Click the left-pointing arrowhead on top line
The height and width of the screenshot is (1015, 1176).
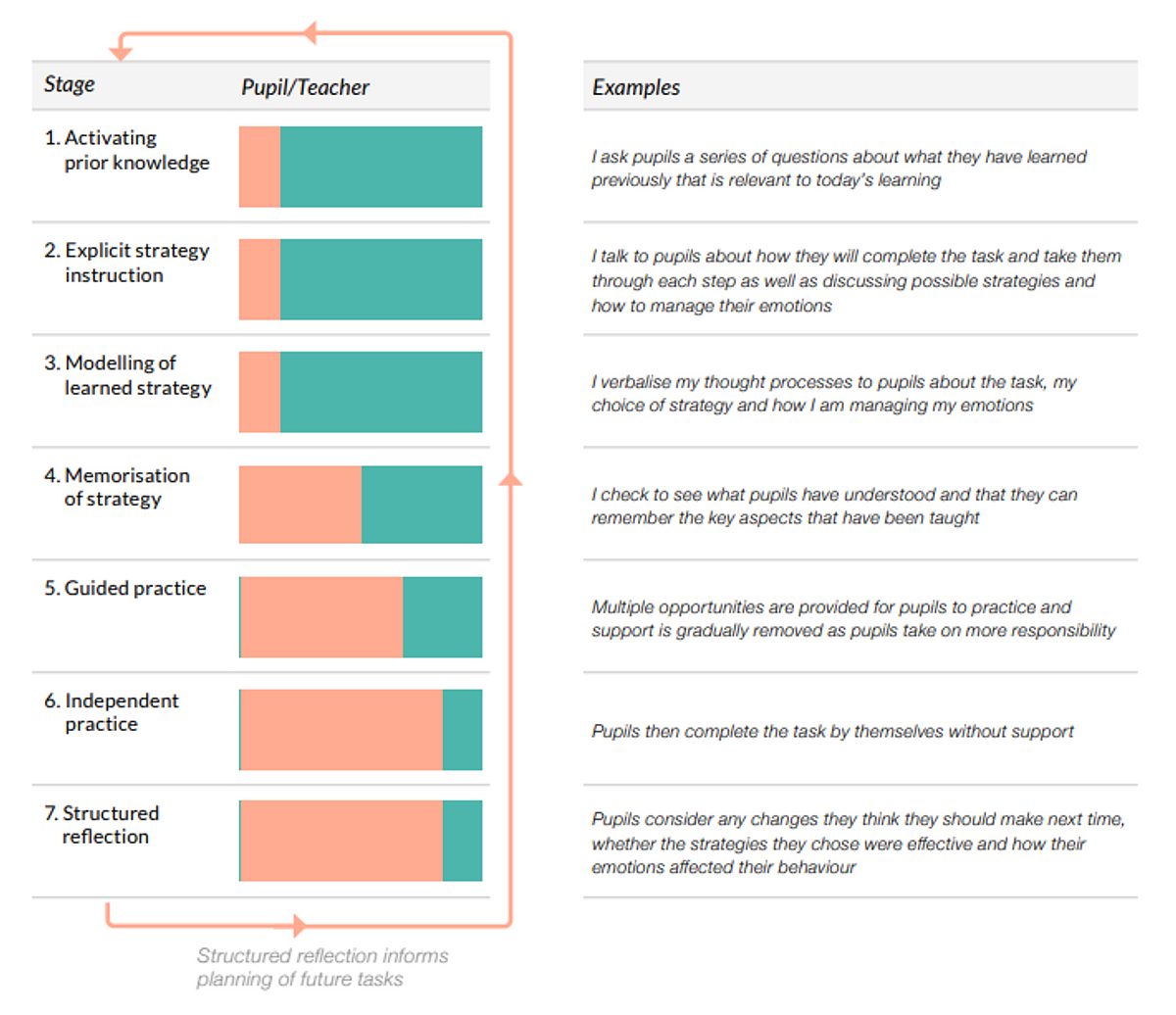[x=310, y=33]
